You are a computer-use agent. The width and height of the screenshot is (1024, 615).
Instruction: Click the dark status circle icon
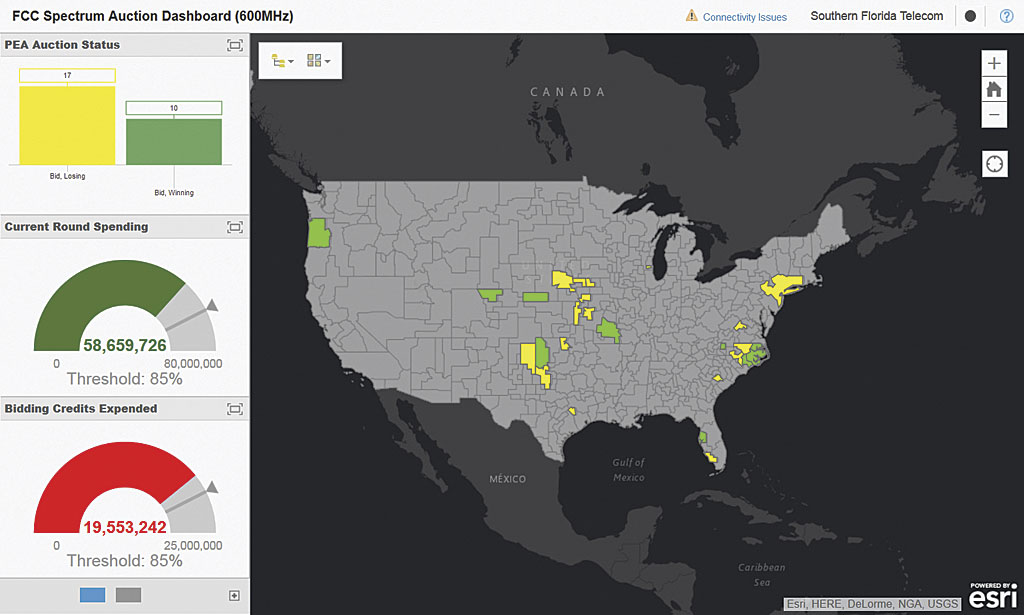[970, 16]
